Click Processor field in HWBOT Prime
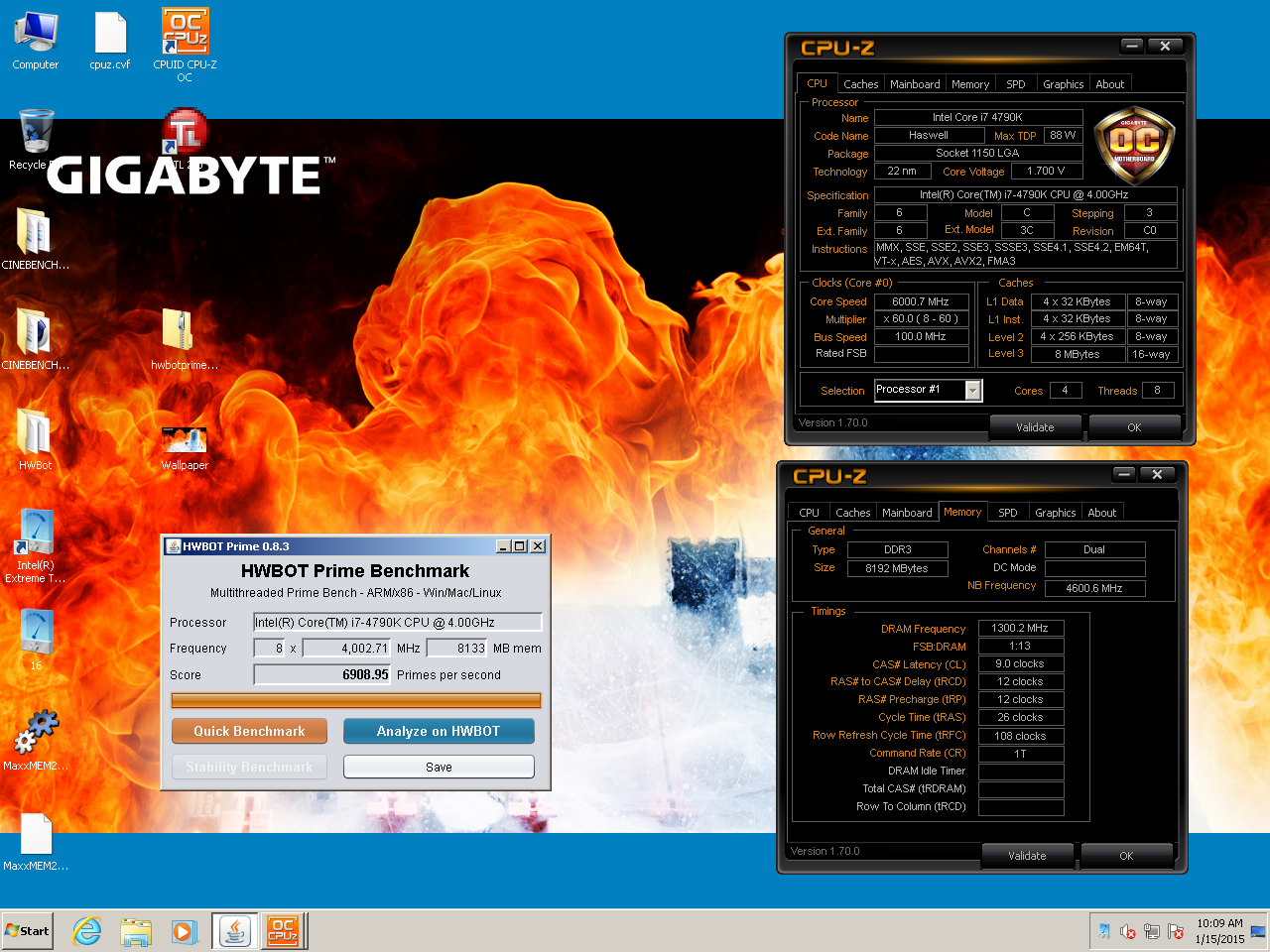This screenshot has height=952, width=1270. coord(398,622)
